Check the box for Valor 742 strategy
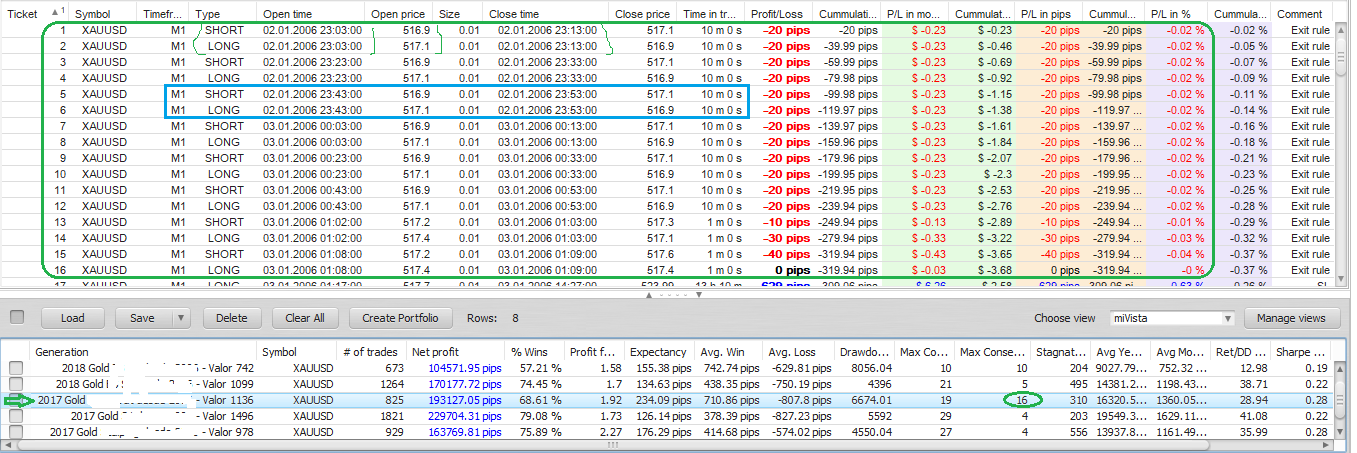Viewport: 1357px width, 453px height. (x=16, y=368)
